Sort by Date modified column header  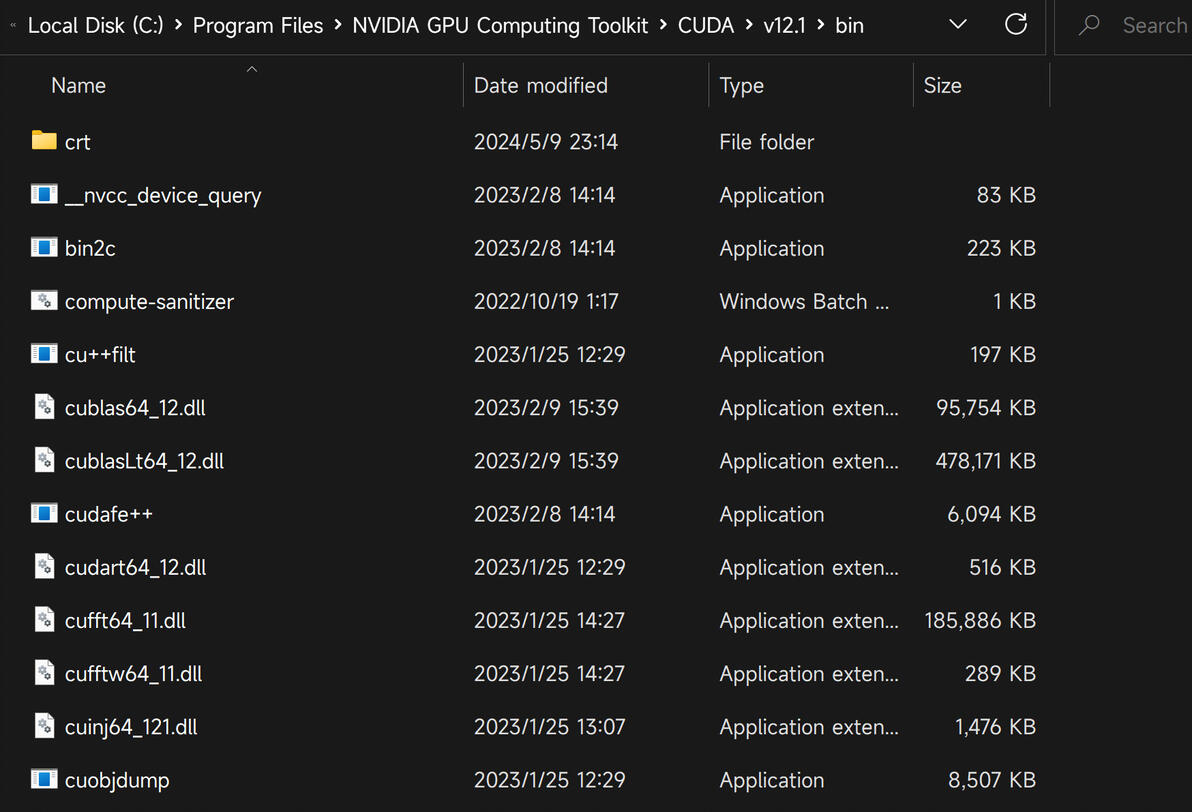tap(541, 86)
